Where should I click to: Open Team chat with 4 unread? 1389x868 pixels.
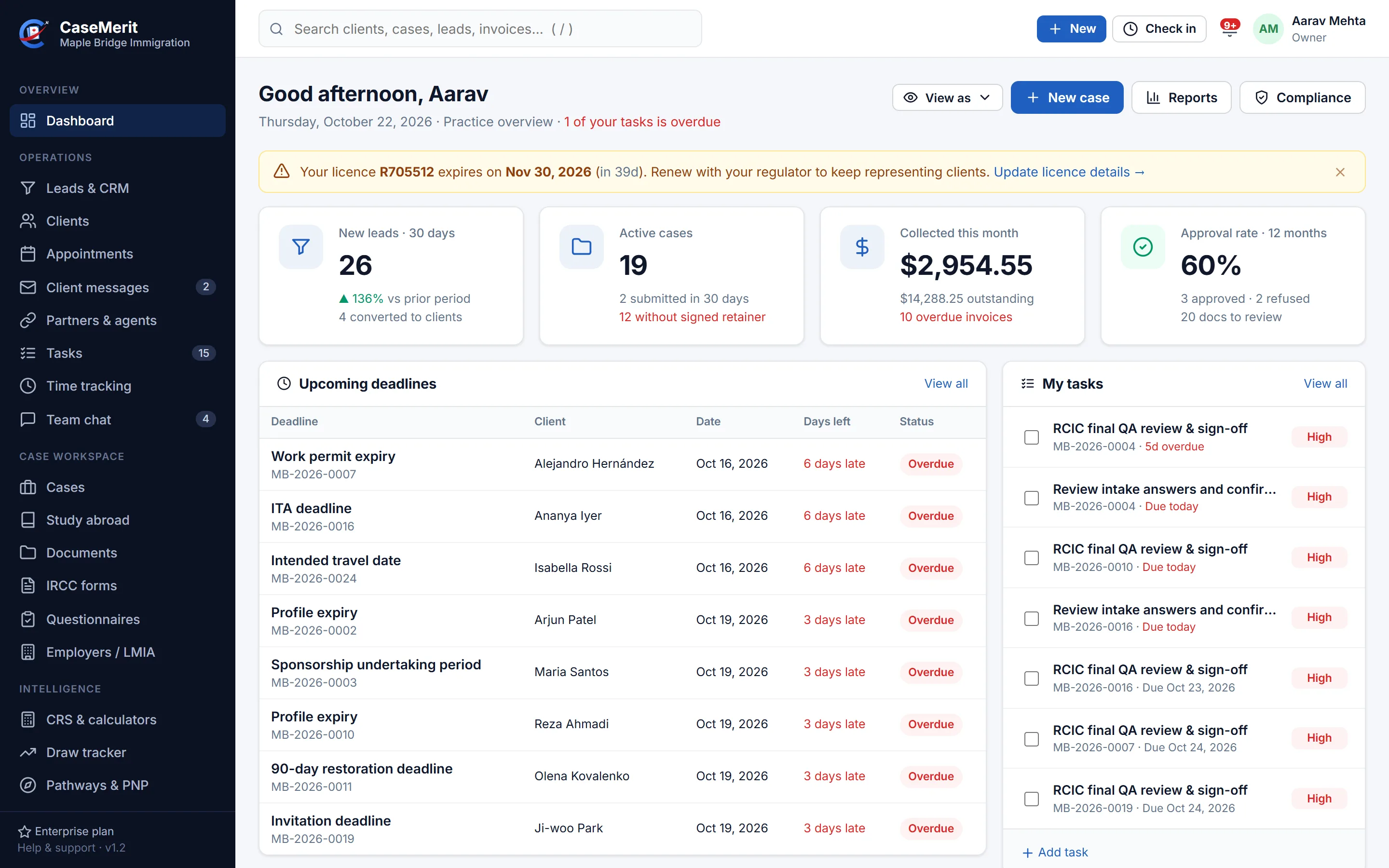tap(118, 419)
